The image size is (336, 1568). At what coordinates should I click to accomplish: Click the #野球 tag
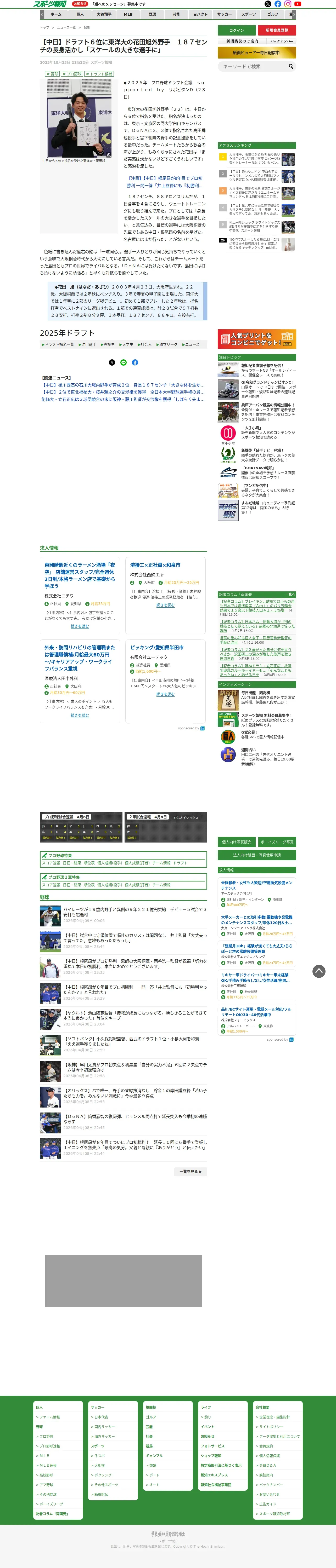tap(52, 74)
